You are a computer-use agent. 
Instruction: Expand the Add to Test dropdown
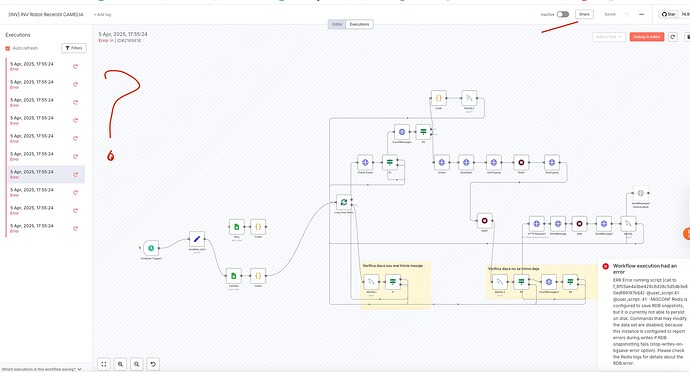pyautogui.click(x=609, y=37)
